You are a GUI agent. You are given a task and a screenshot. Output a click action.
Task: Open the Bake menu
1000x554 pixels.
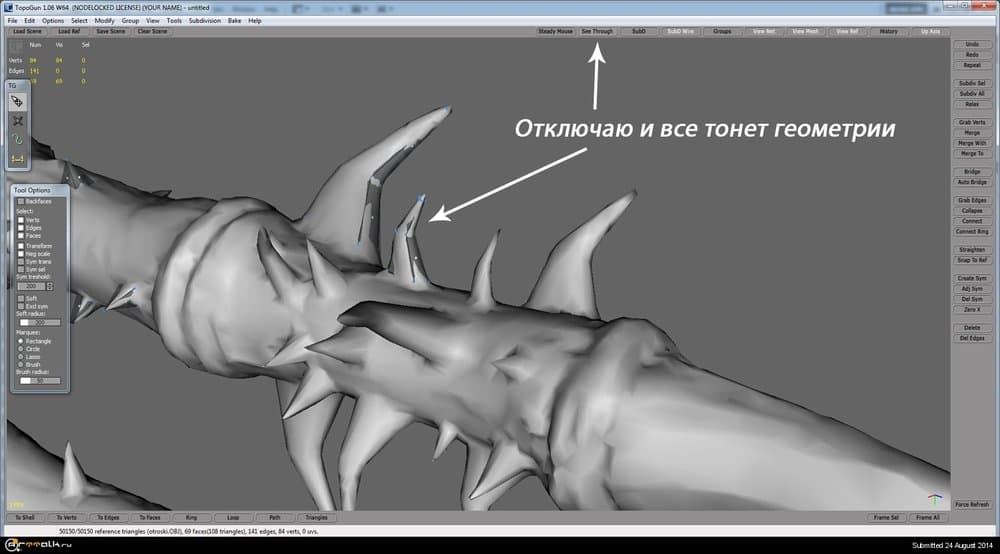(x=234, y=20)
